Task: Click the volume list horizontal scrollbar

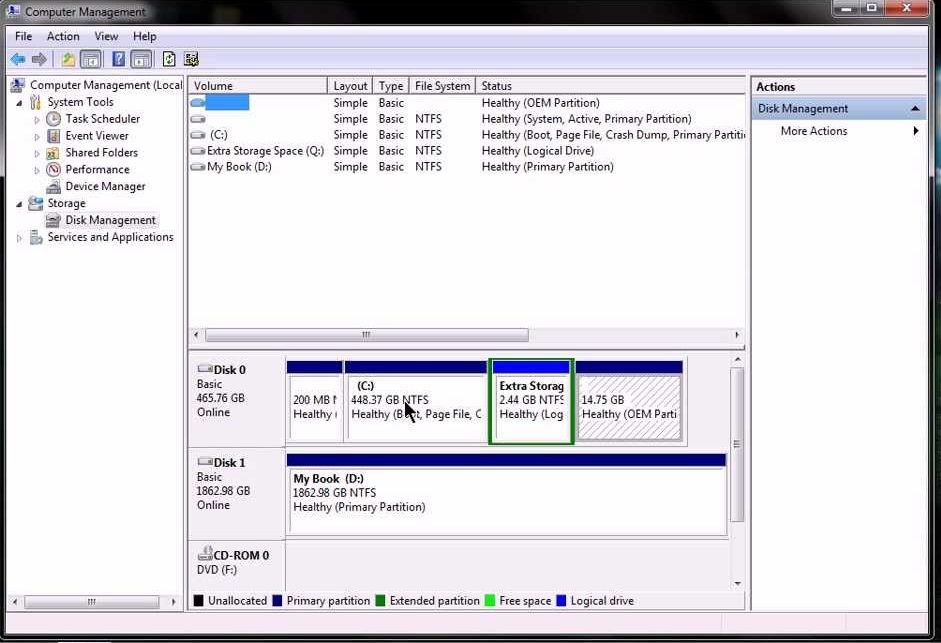Action: (x=366, y=335)
